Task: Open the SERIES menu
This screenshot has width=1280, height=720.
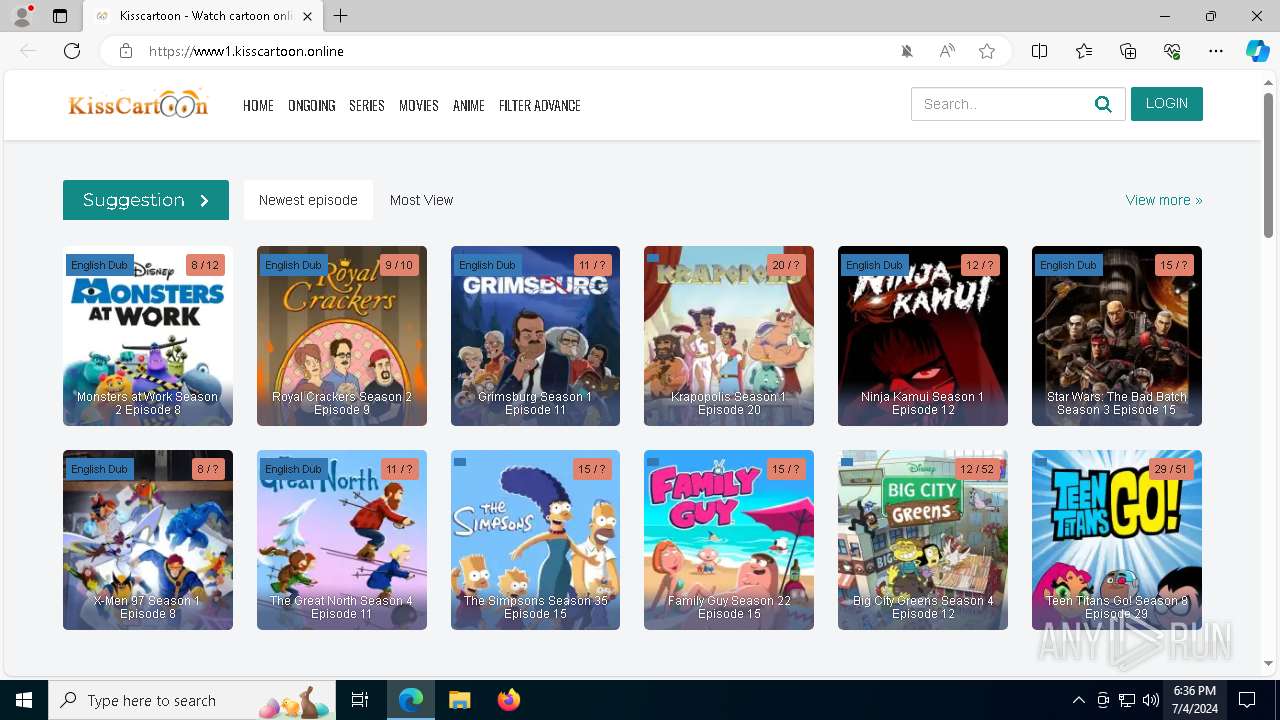Action: (367, 105)
